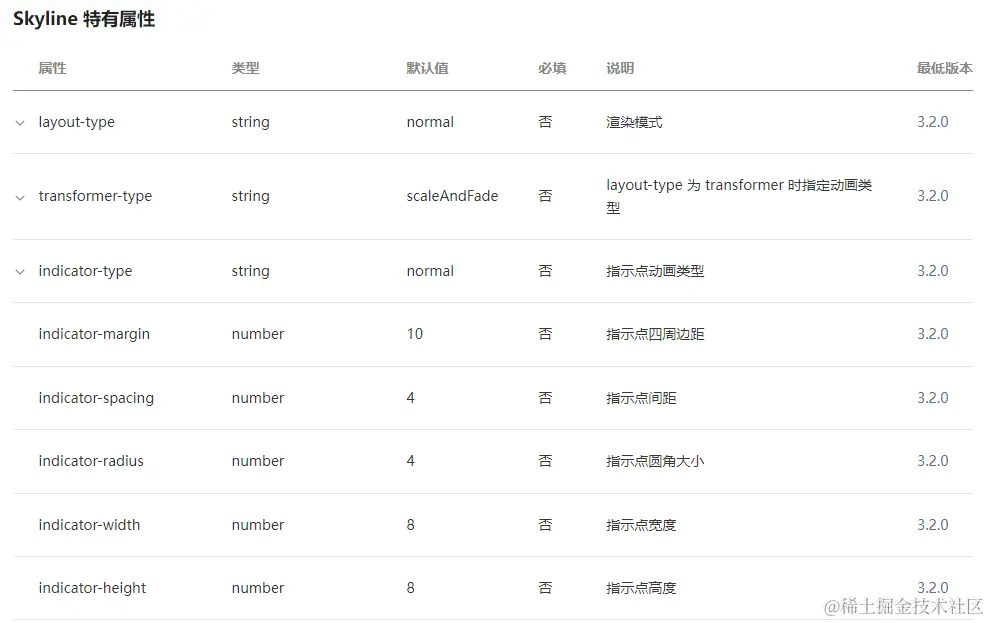Click type number in indicator-margin row
The width and height of the screenshot is (990, 623).
coord(258,334)
